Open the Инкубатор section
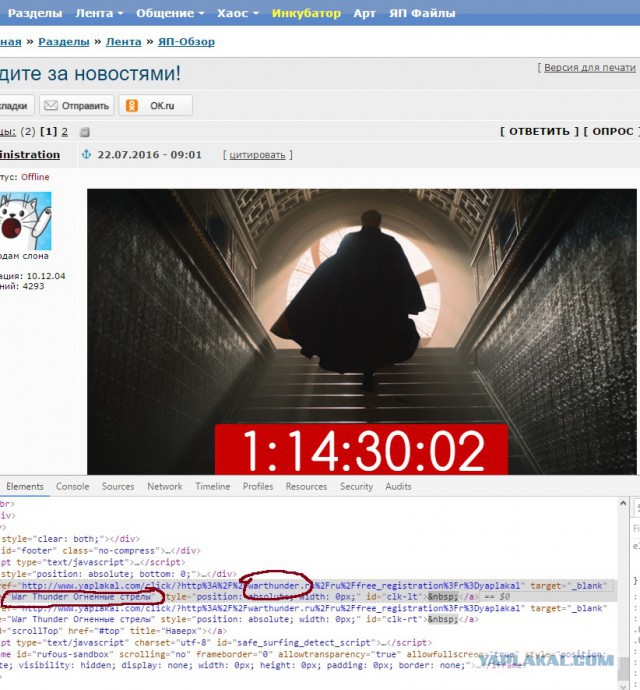 click(x=306, y=13)
